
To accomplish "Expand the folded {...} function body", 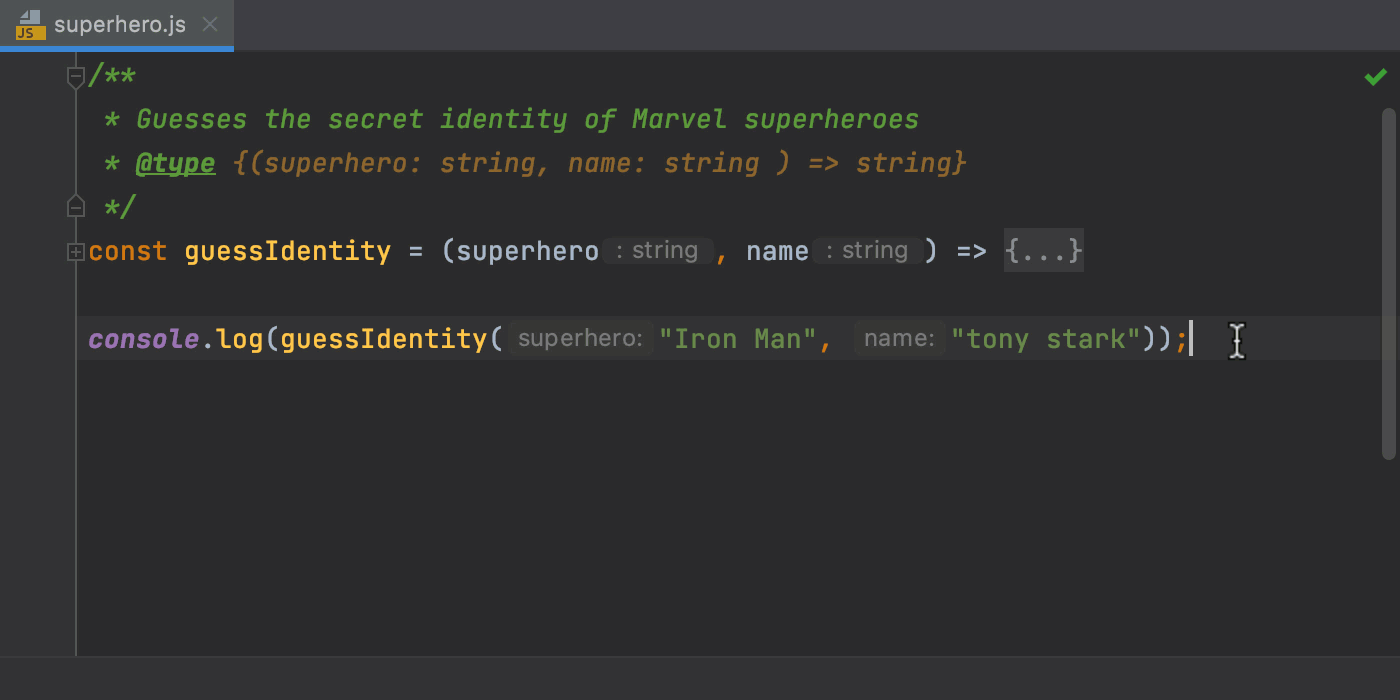I will pyautogui.click(x=1043, y=250).
